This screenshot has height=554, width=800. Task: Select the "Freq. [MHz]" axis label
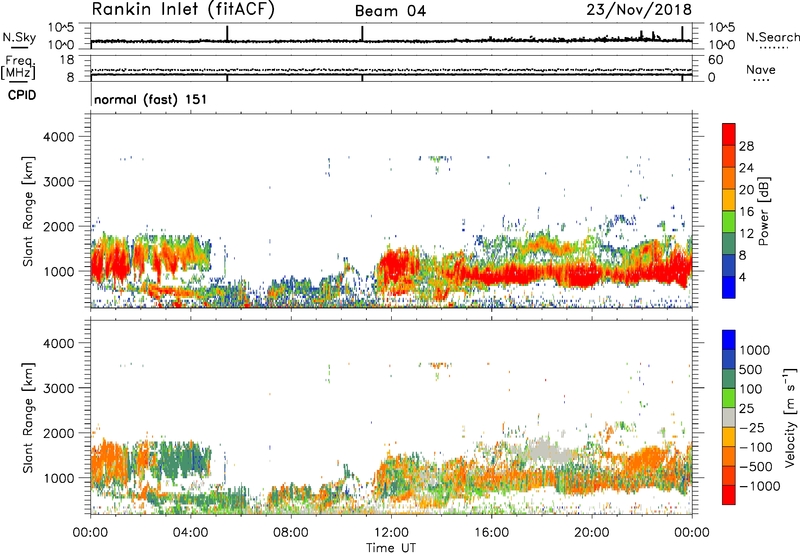click(19, 67)
